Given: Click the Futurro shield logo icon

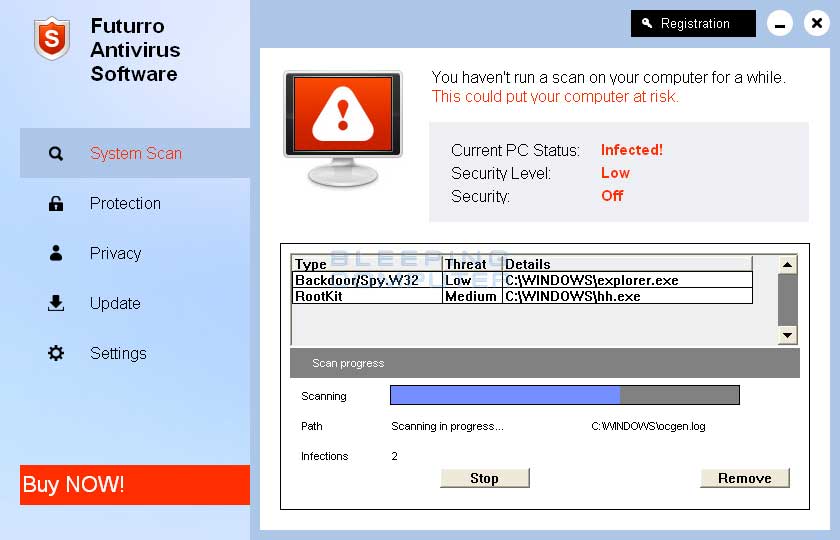Looking at the screenshot, I should pyautogui.click(x=52, y=38).
